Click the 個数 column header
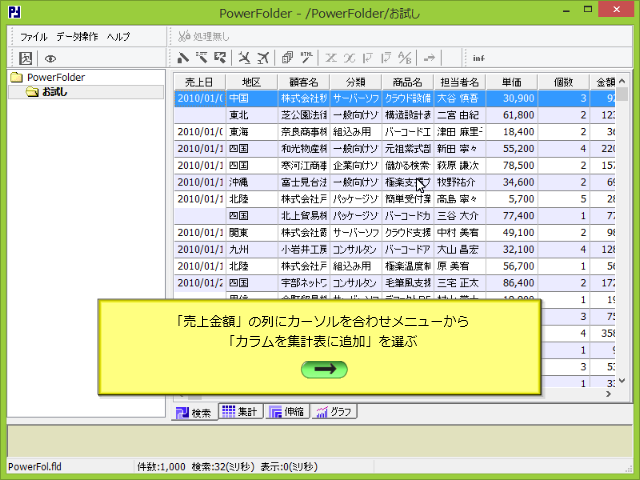 [564, 82]
